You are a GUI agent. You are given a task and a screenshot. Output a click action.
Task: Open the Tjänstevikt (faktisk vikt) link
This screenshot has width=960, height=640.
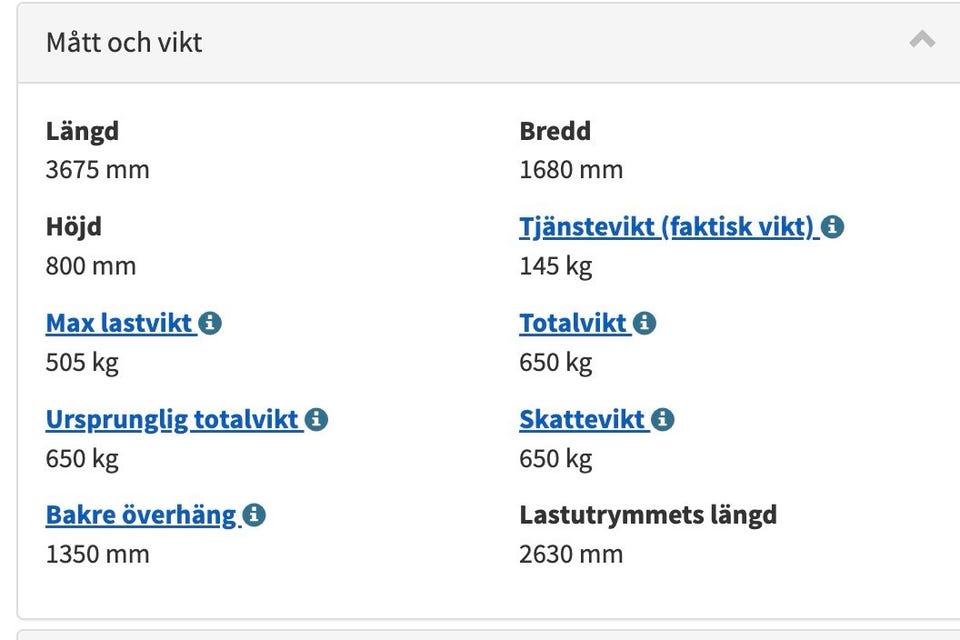(667, 227)
